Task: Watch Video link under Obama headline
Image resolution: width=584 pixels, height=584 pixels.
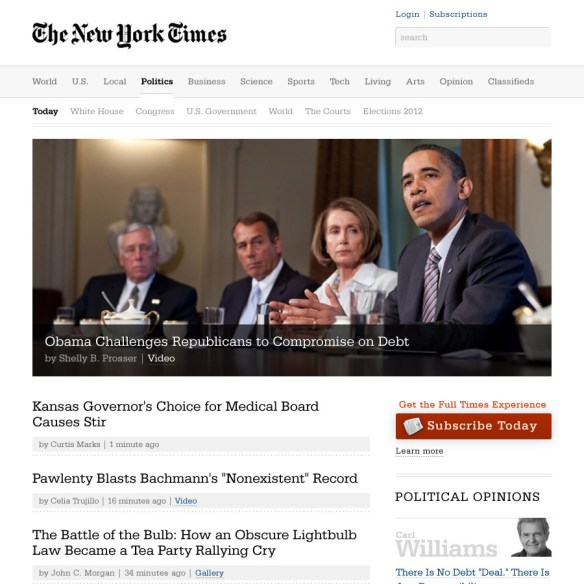Action: 161,358
